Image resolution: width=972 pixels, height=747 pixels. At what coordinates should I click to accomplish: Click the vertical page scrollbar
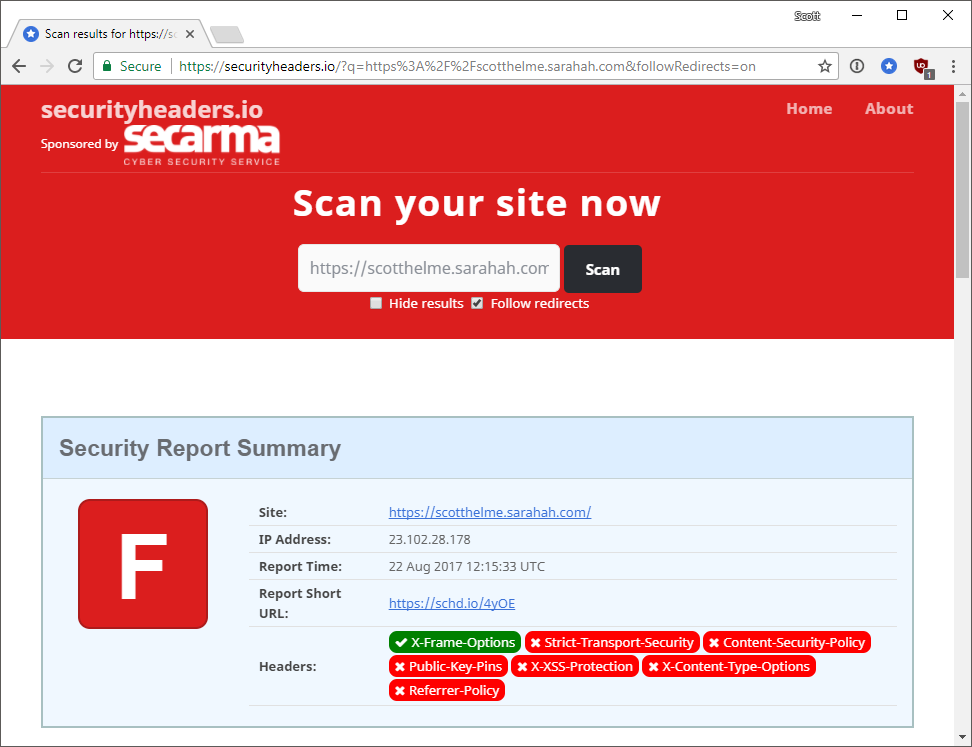(962, 190)
